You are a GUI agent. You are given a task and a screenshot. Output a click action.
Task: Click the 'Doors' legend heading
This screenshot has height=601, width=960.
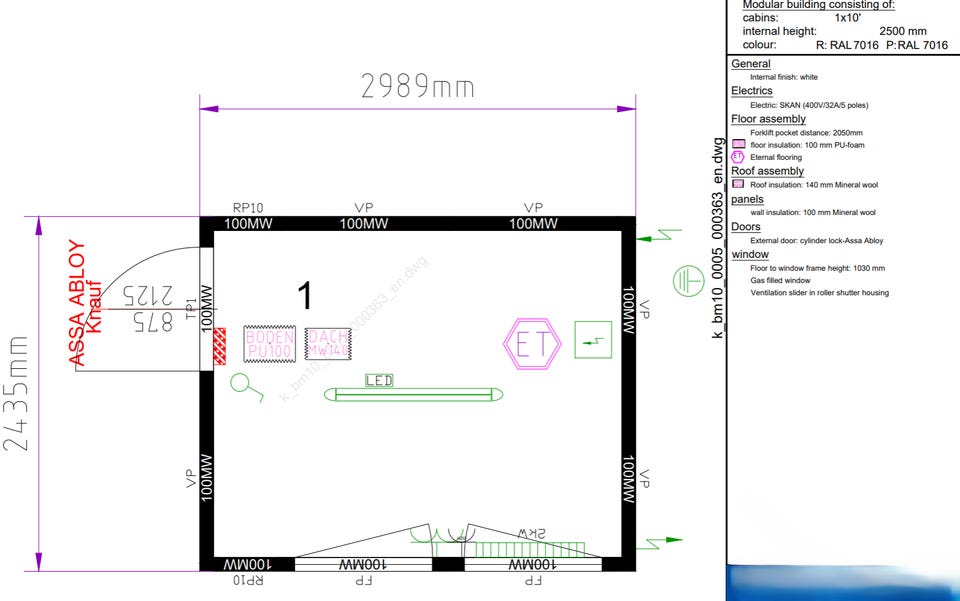point(746,226)
